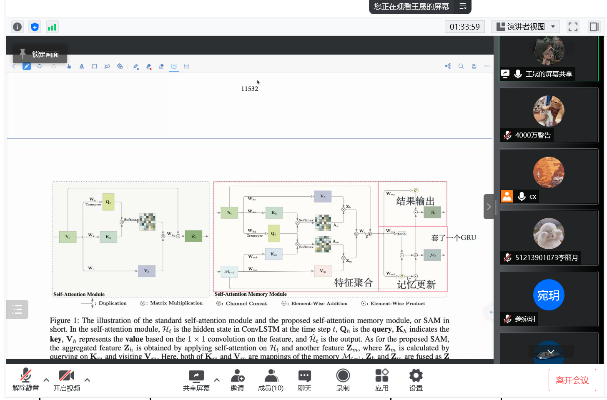
Task: Expand video options arrow beside camera
Action: pos(87,379)
